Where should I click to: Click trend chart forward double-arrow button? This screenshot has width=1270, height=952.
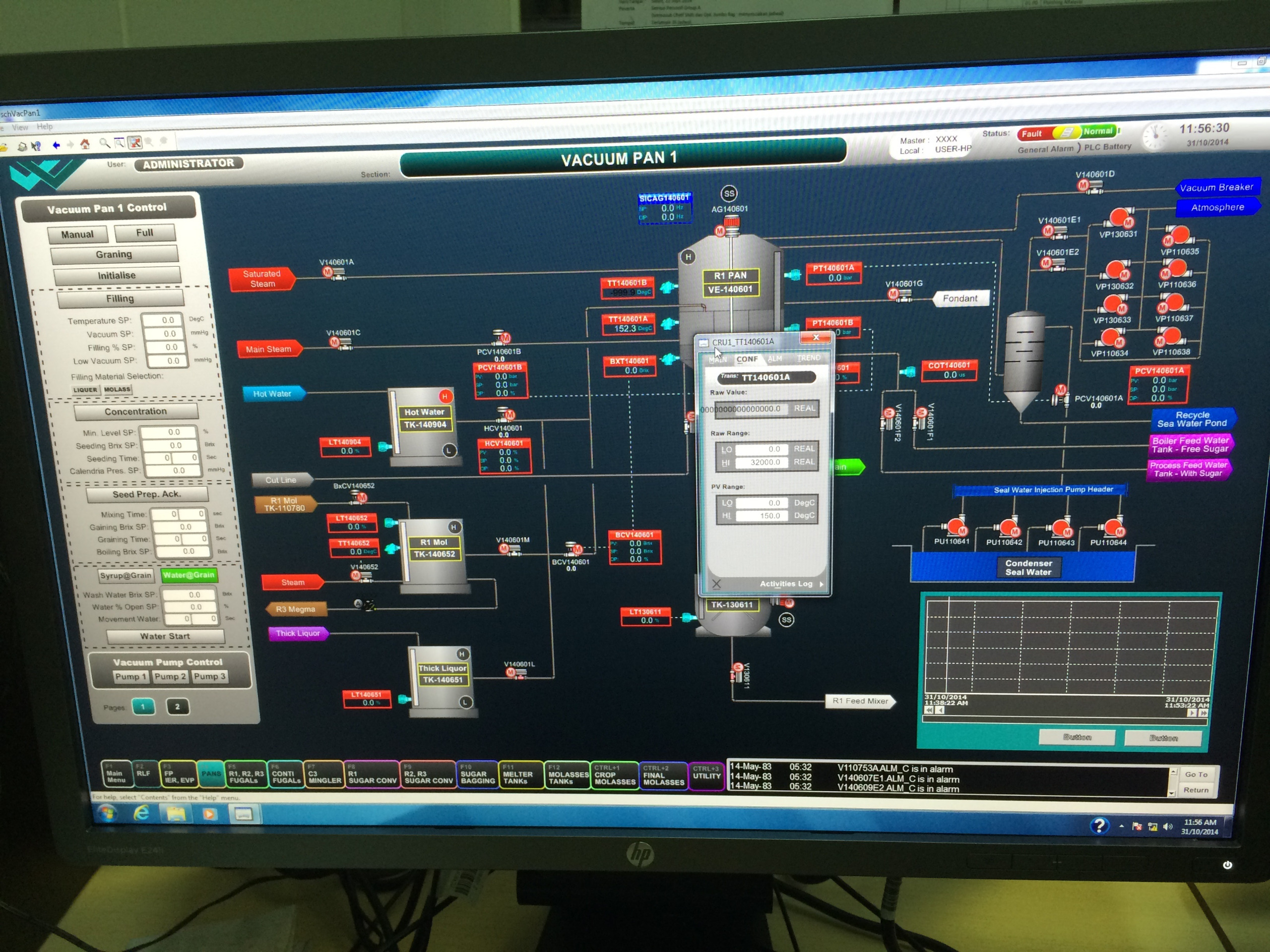(1204, 713)
